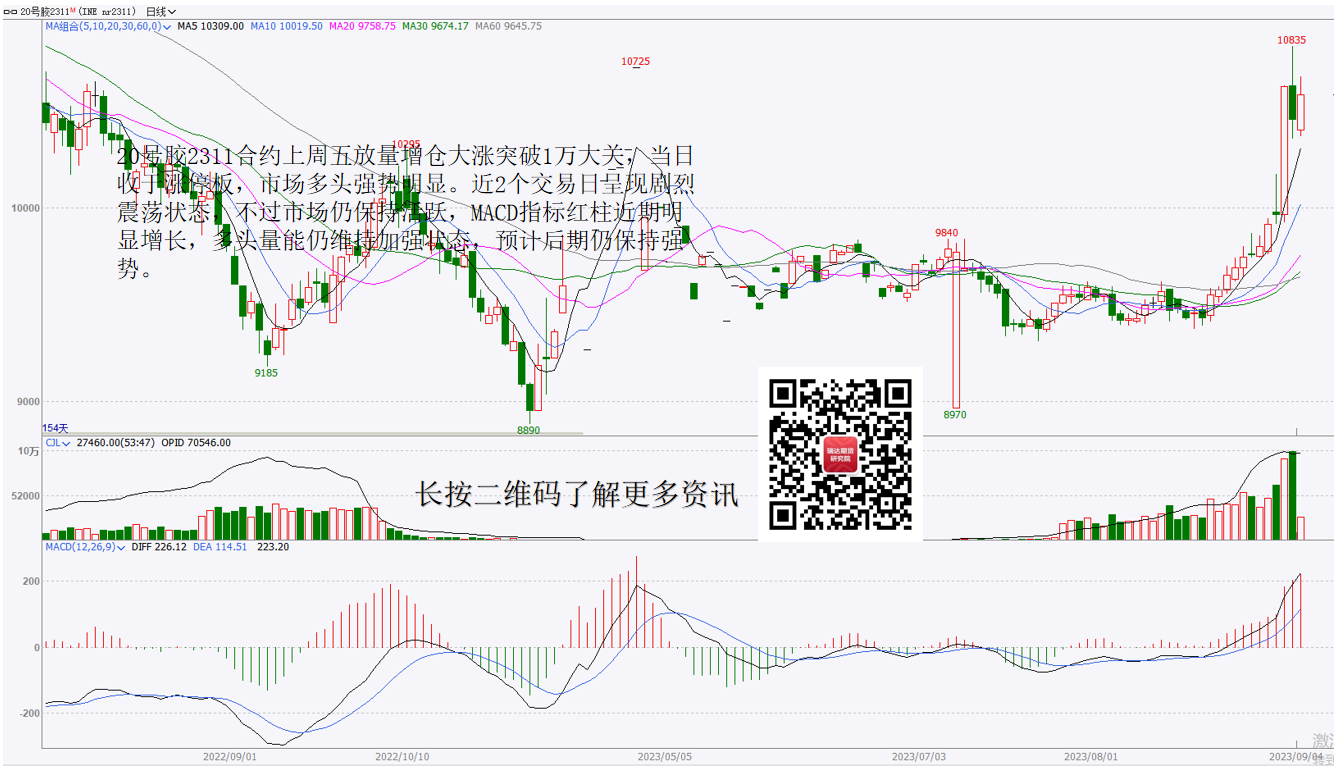Select the blue MA10 legend label

[x=286, y=26]
